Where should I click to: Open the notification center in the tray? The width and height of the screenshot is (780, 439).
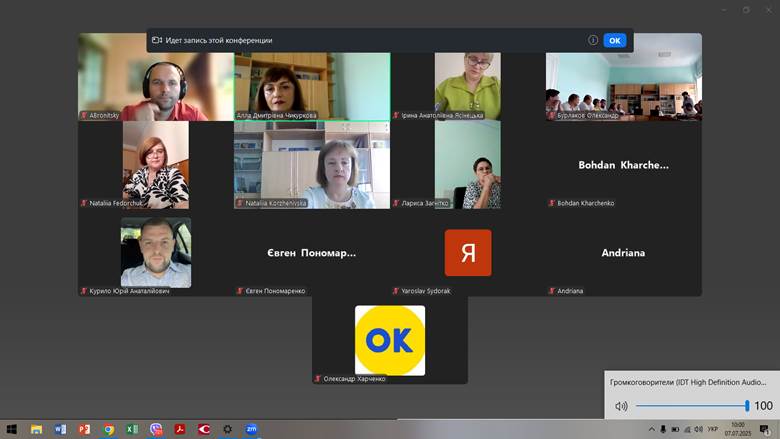764,429
